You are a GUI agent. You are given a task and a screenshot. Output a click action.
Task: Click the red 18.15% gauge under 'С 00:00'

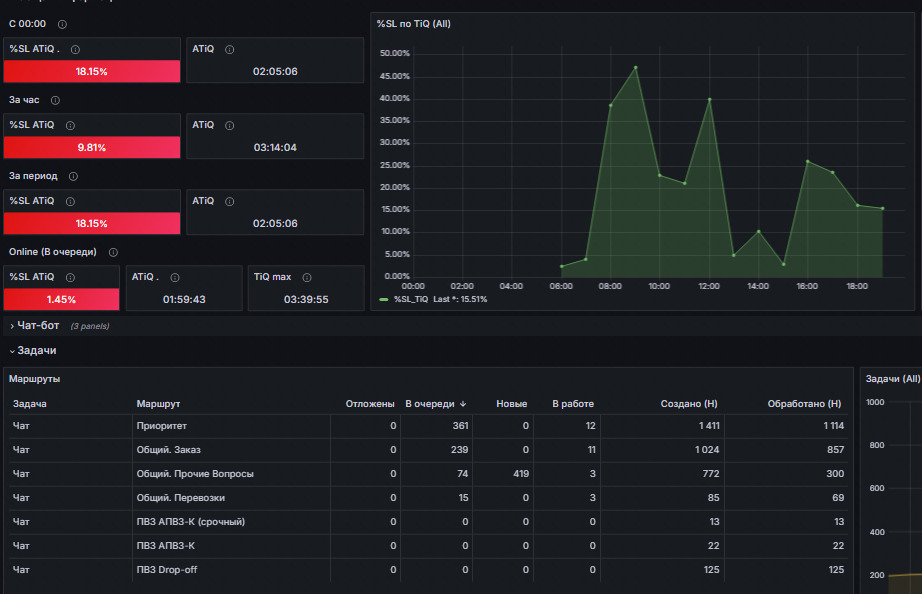[x=92, y=71]
